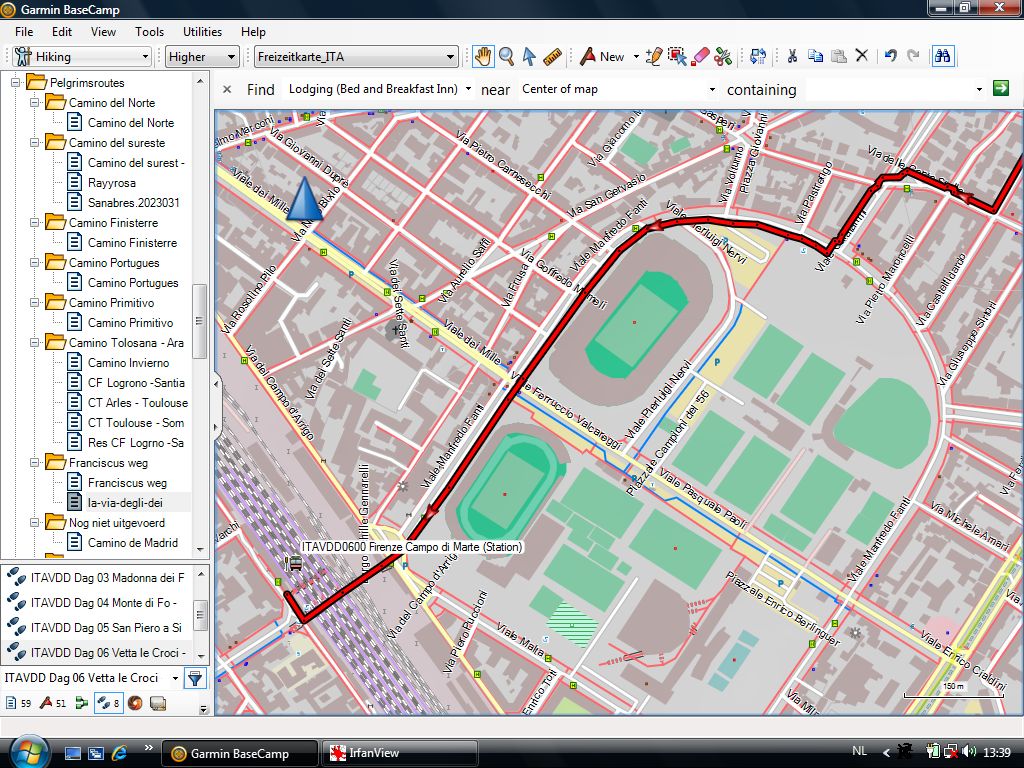1024x768 pixels.
Task: Click the binoculars Find icon
Action: [x=942, y=57]
